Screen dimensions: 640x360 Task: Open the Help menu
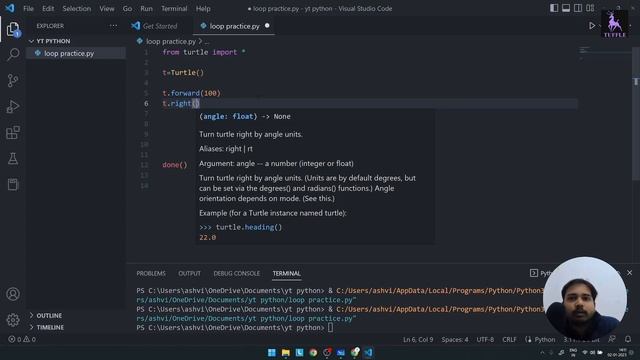click(203, 9)
